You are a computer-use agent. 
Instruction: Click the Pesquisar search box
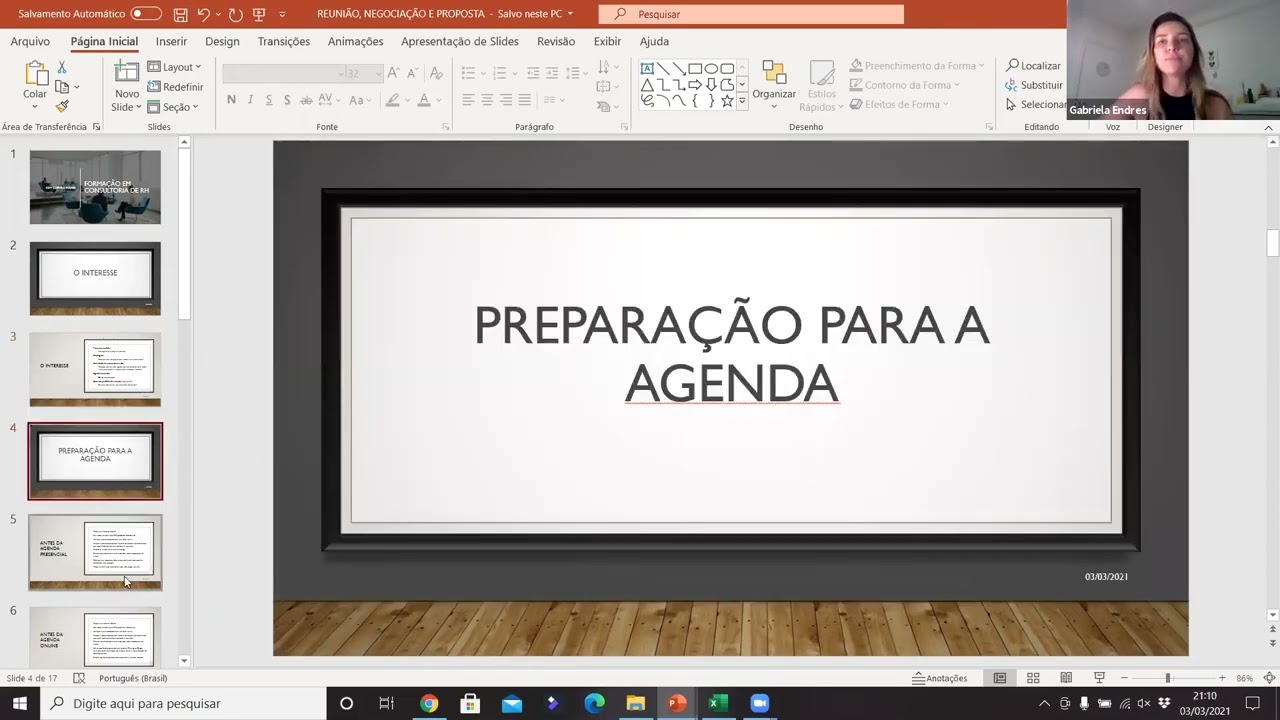pos(751,14)
